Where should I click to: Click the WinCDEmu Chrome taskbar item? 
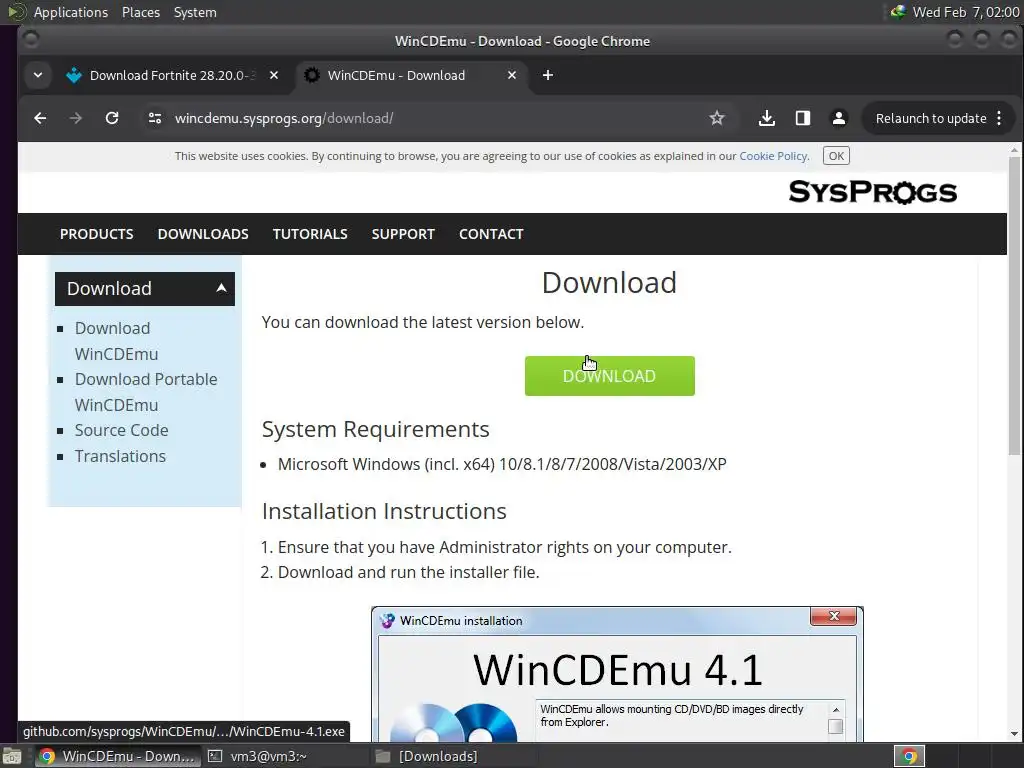point(118,756)
